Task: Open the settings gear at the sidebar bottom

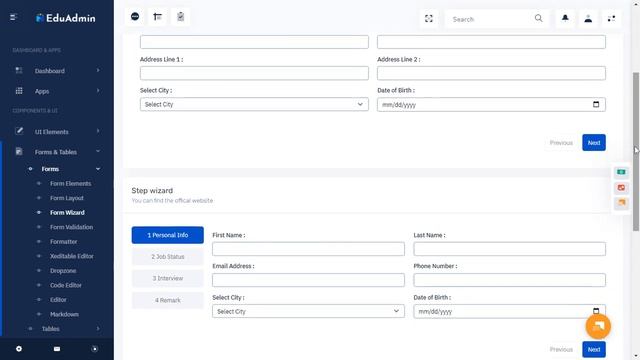Action: click(x=19, y=349)
